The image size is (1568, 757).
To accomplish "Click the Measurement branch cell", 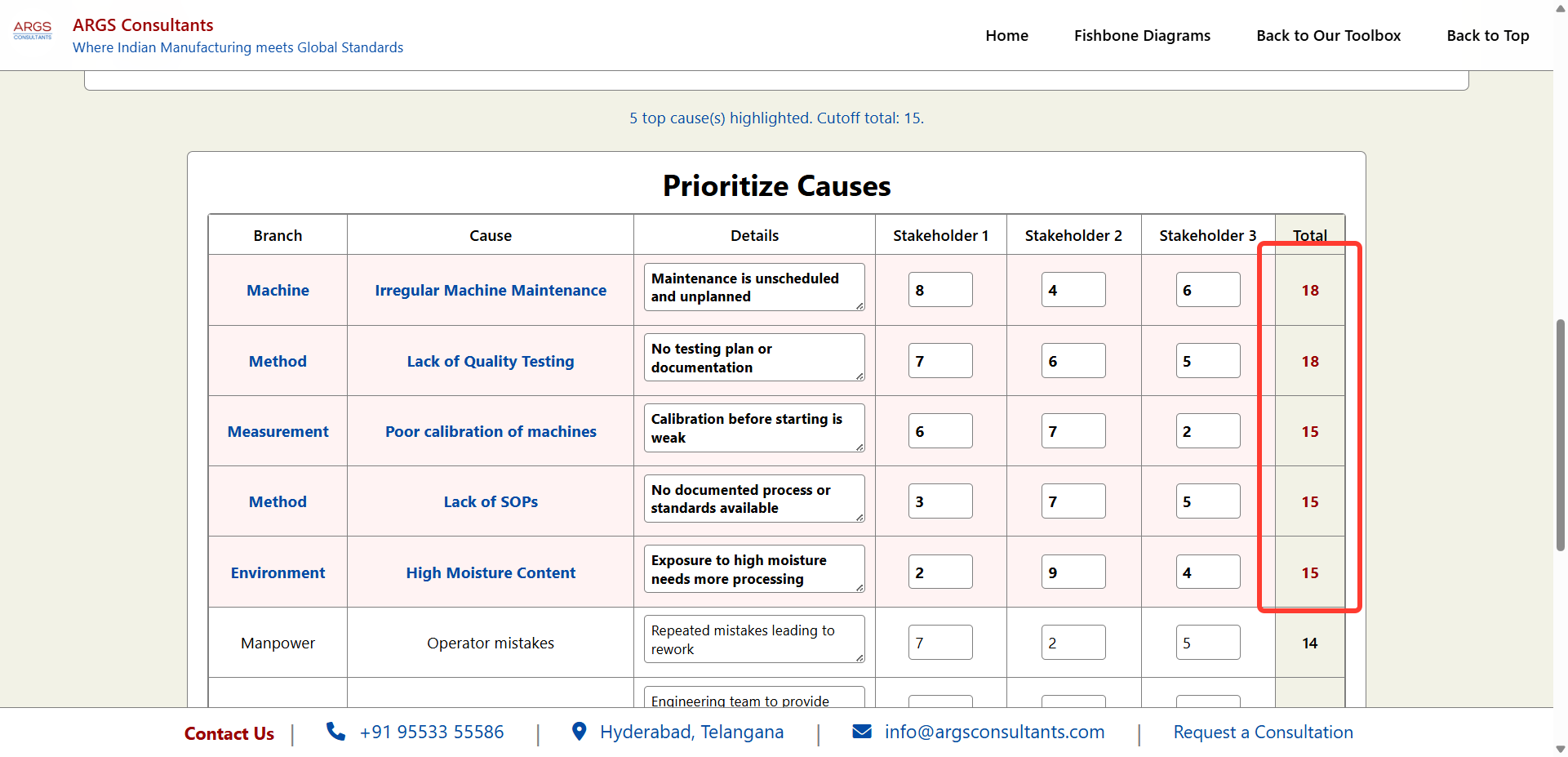I will 278,431.
